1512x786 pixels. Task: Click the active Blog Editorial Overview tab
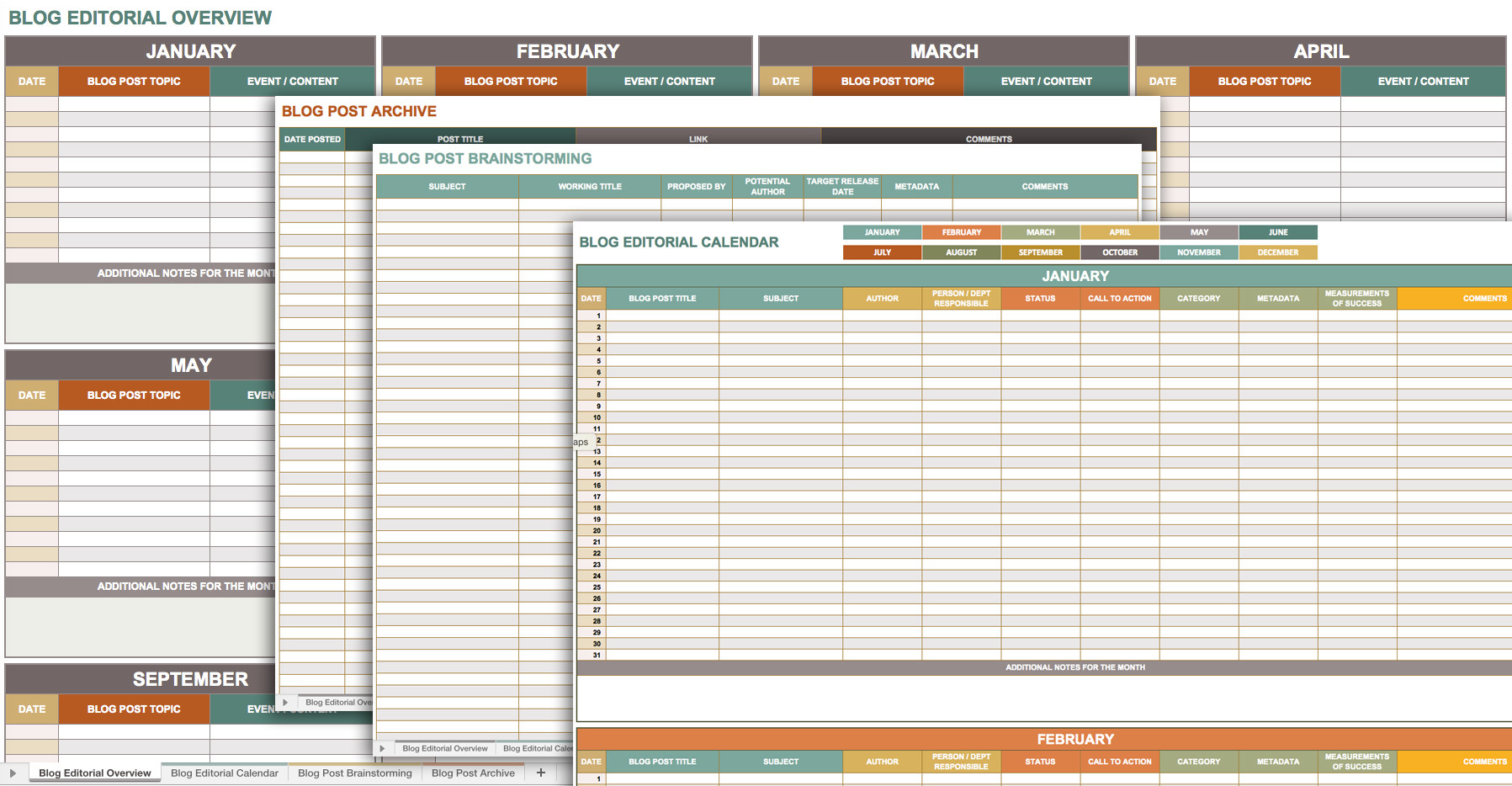tap(93, 773)
